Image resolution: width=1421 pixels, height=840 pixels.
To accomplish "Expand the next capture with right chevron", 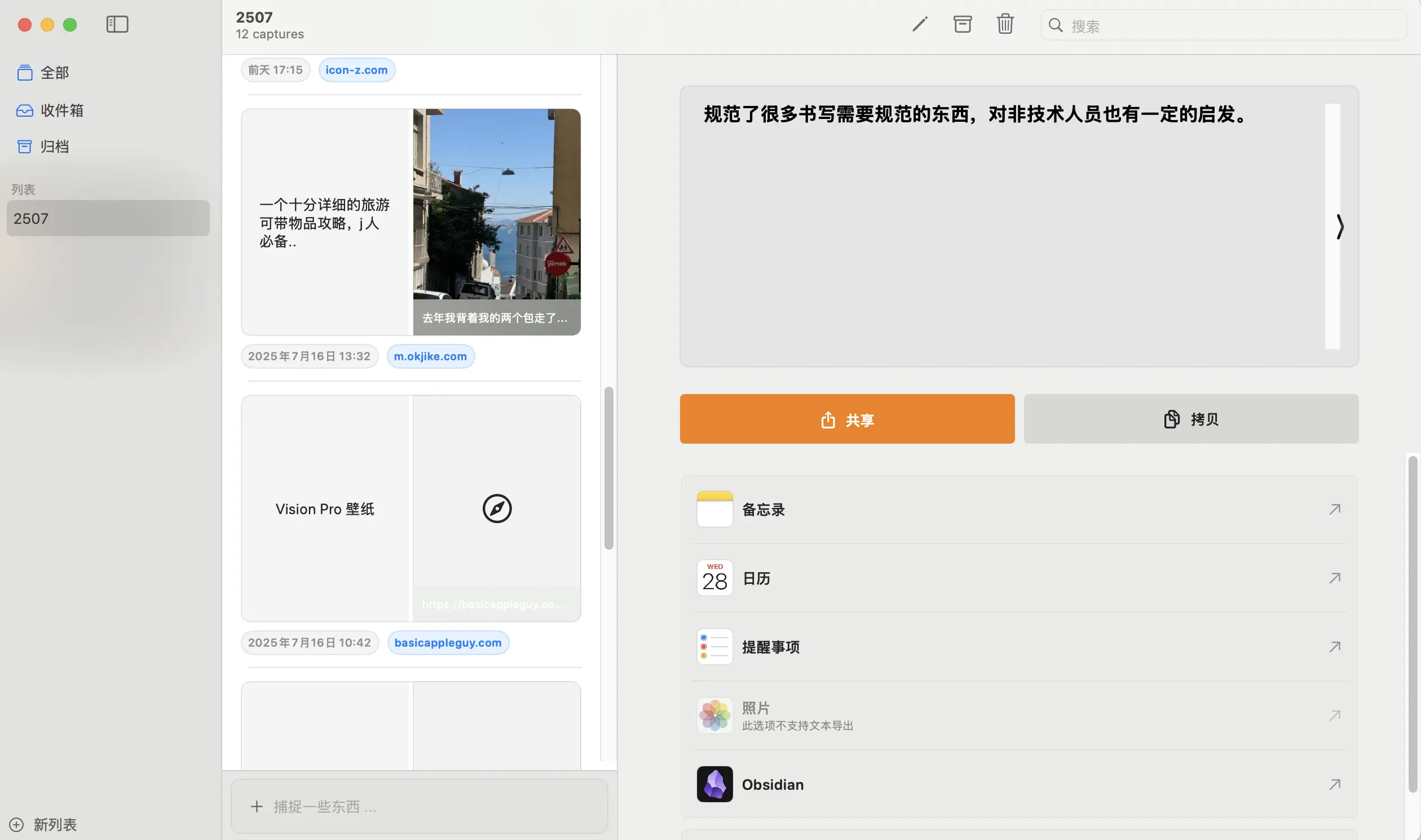I will (1339, 227).
